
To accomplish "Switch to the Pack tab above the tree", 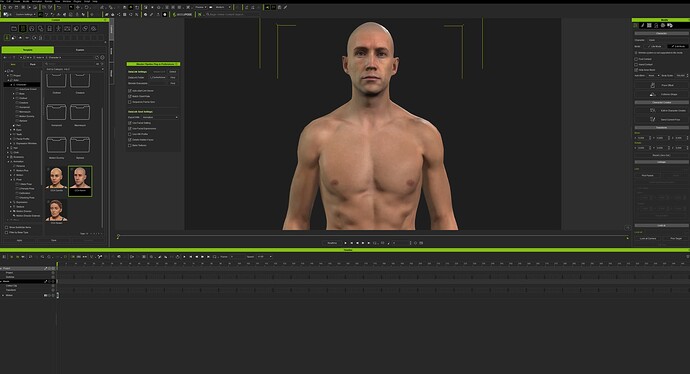I will 33,64.
